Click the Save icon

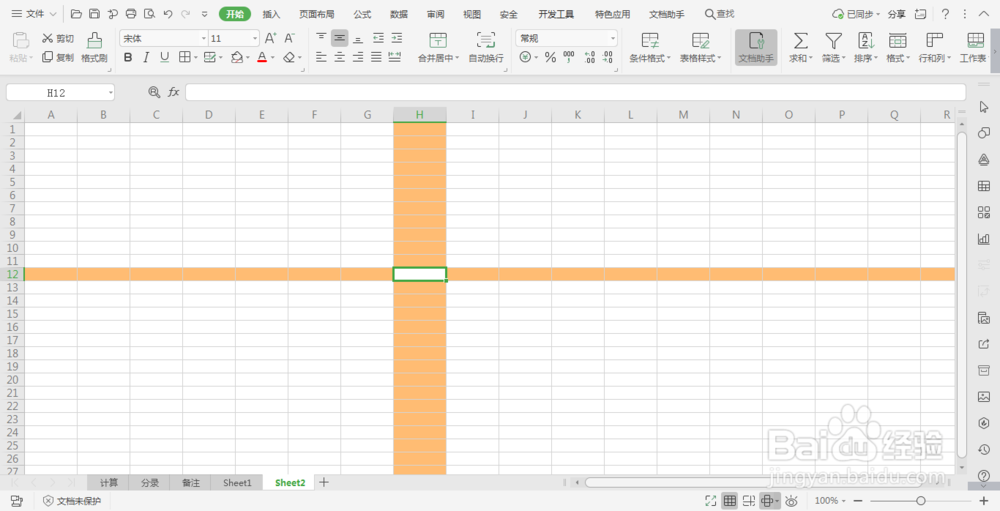point(94,14)
